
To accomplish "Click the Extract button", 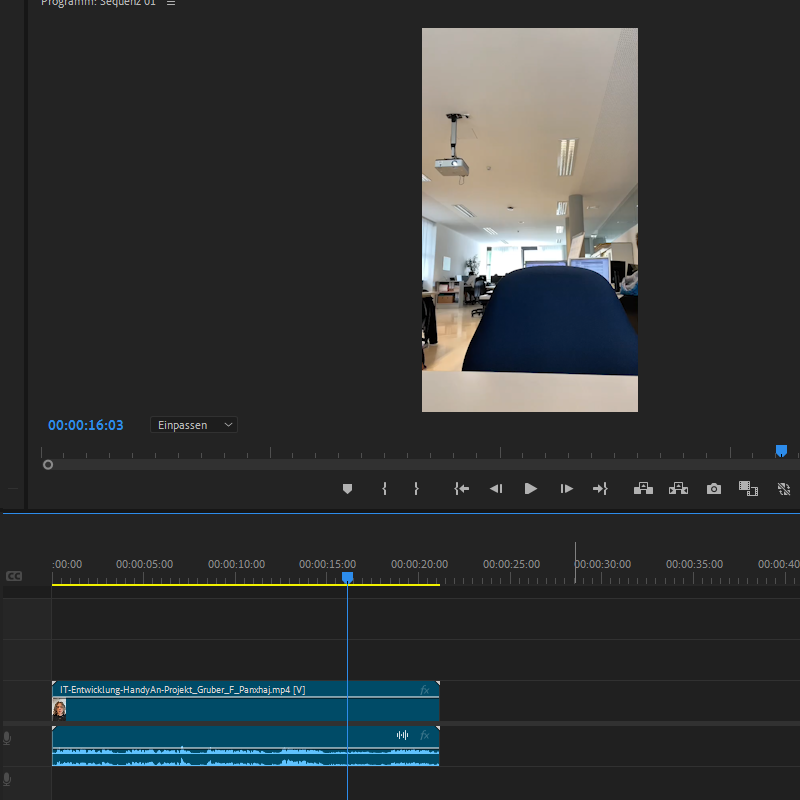I will (678, 489).
